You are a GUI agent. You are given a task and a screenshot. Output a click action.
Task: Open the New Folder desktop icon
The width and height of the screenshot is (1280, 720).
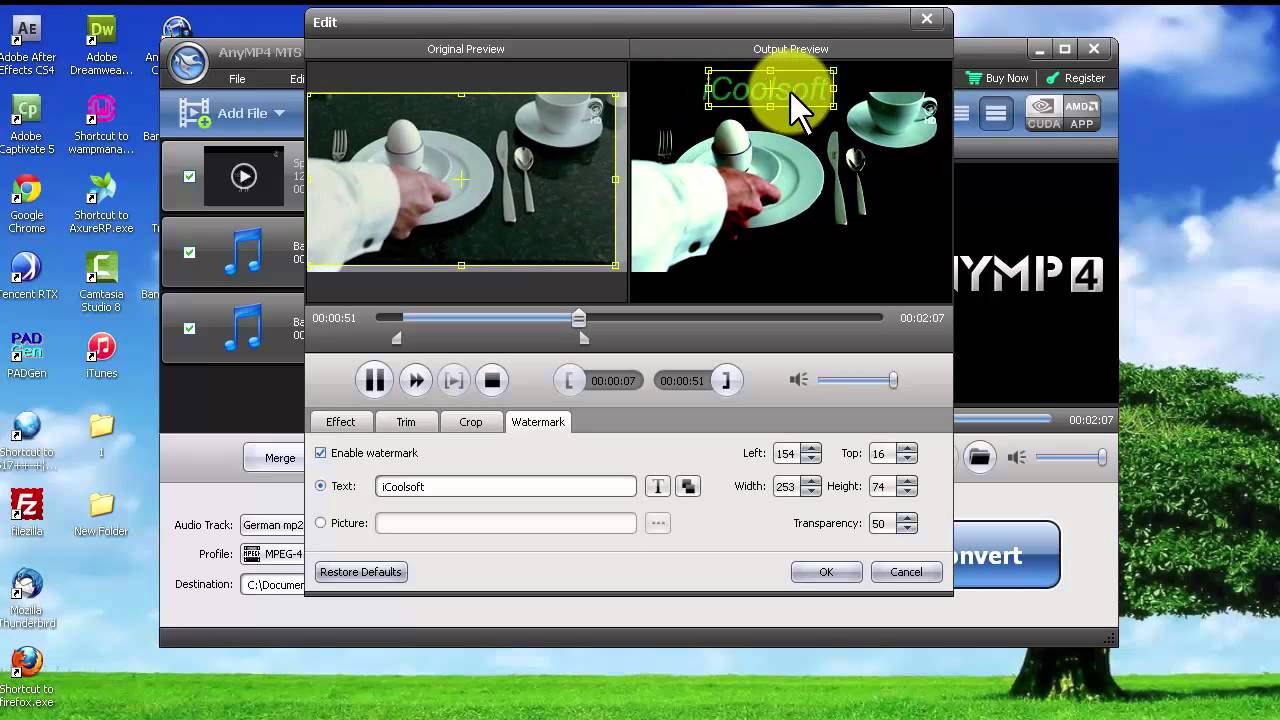click(x=101, y=512)
